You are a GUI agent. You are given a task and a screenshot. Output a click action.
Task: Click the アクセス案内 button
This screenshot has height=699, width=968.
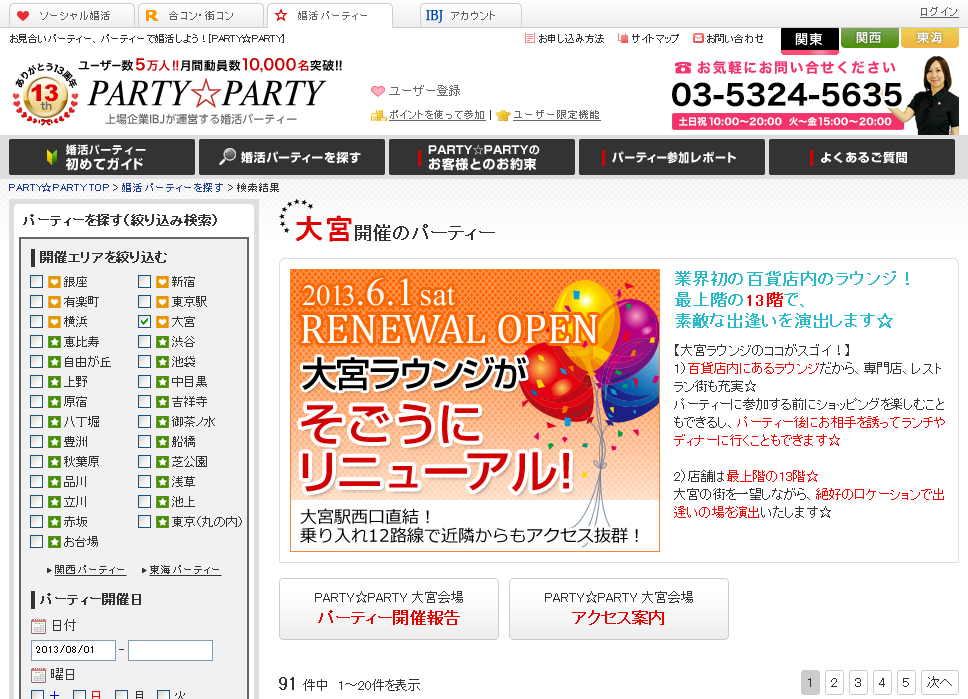tap(619, 609)
